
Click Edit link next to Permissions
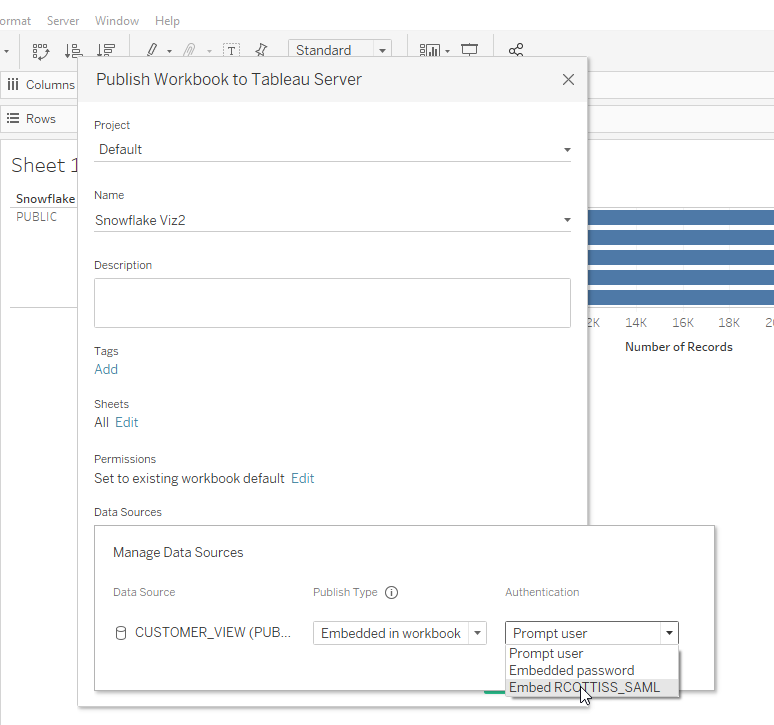pyautogui.click(x=303, y=478)
